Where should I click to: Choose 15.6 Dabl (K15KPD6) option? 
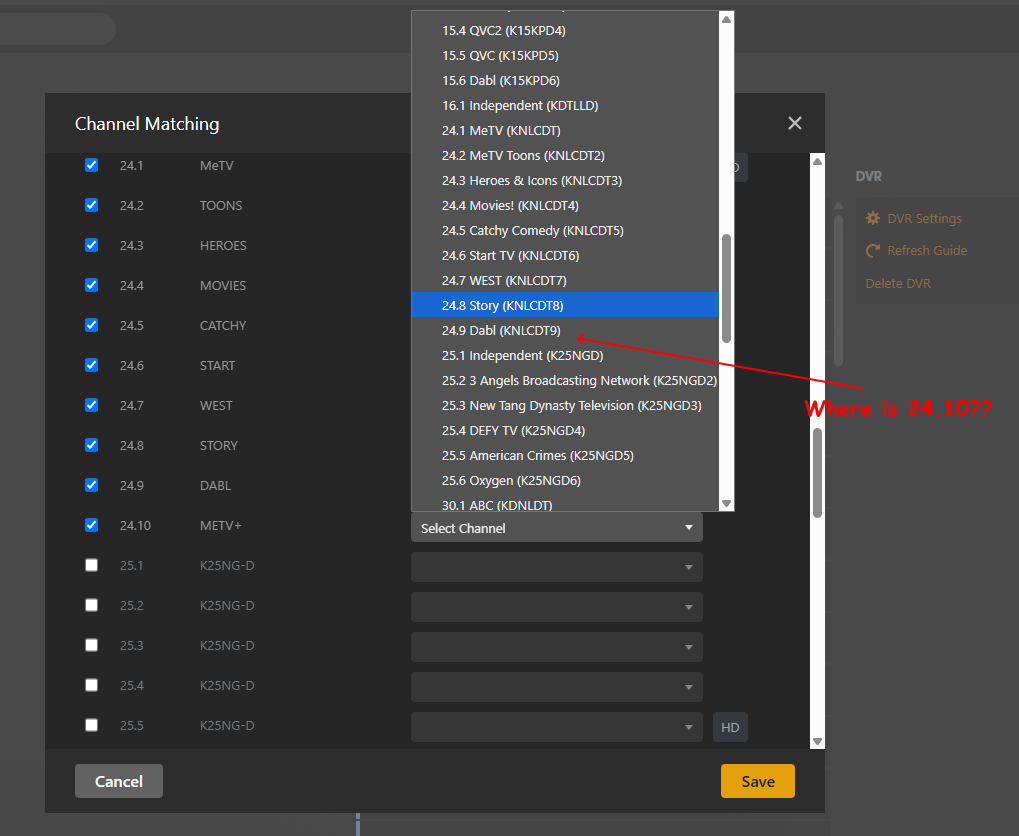click(x=565, y=81)
